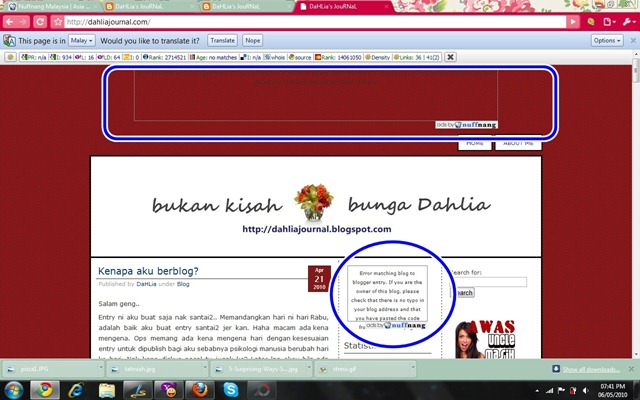Screen dimensions: 640x400
Task: Click the Search for input field
Action: coord(489,282)
